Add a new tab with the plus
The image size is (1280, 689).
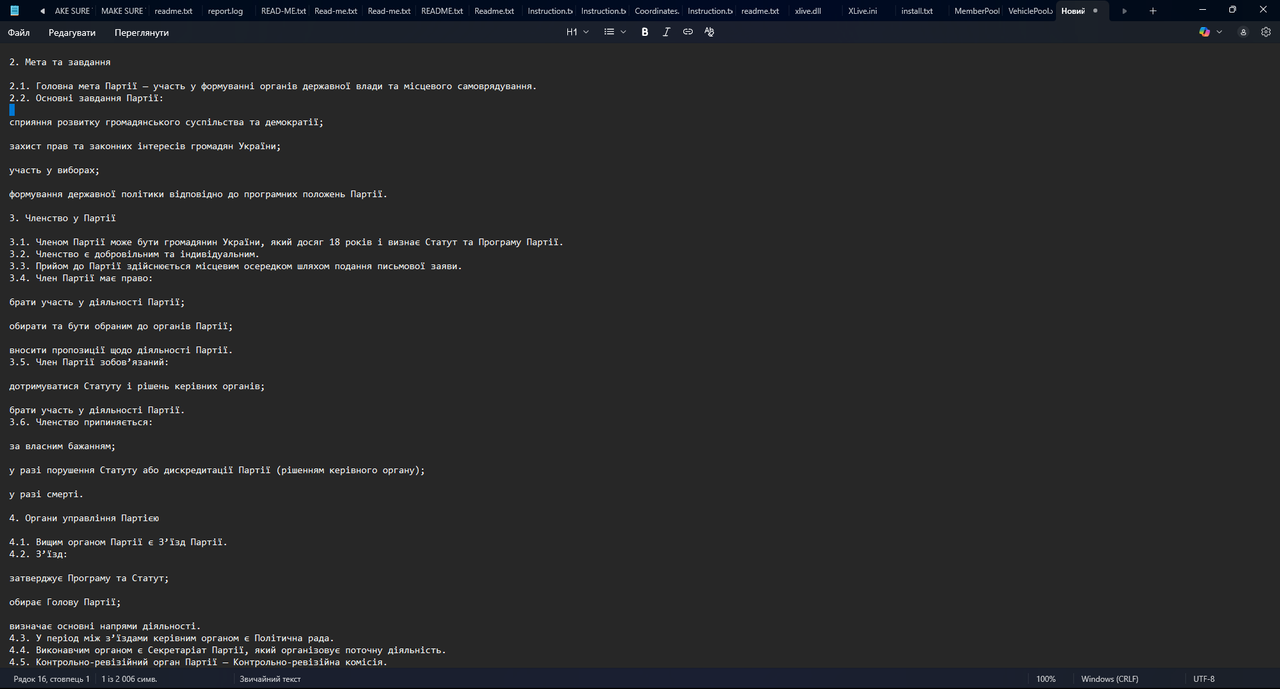1153,11
